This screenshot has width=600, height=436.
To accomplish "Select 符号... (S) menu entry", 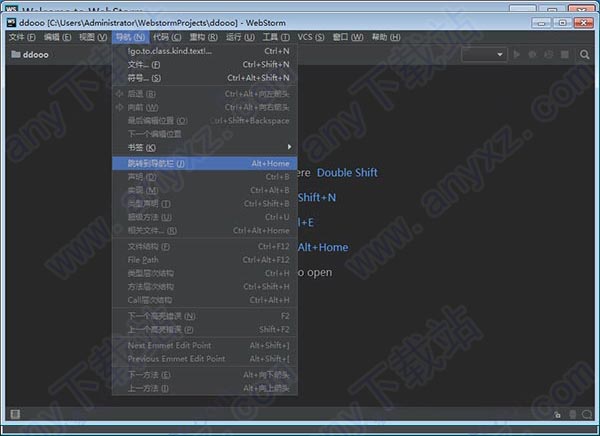I will tap(144, 77).
